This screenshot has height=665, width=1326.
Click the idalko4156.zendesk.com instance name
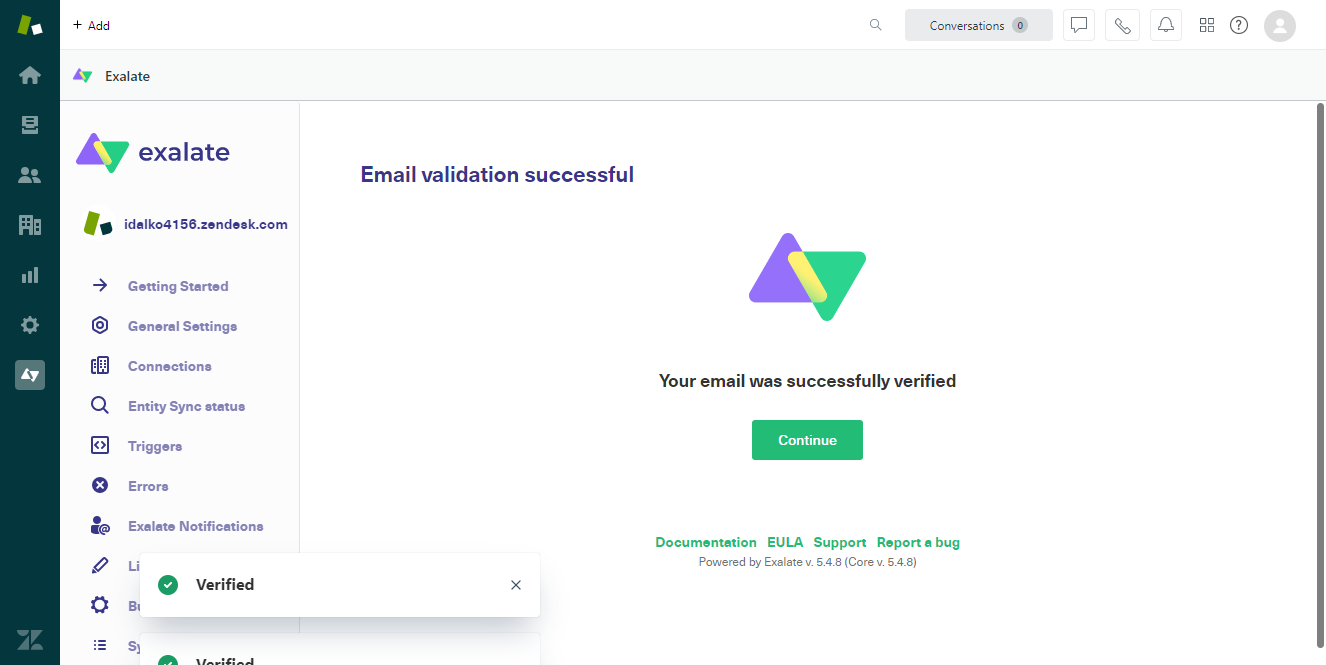pos(205,224)
